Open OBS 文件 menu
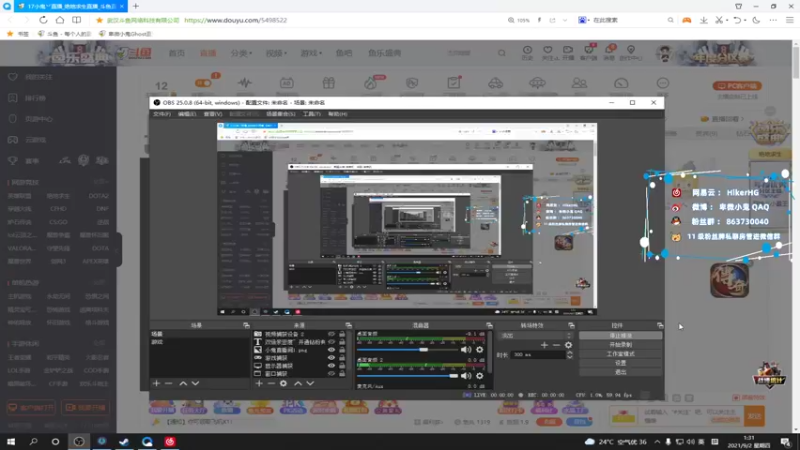Image resolution: width=800 pixels, height=450 pixels. [x=162, y=114]
